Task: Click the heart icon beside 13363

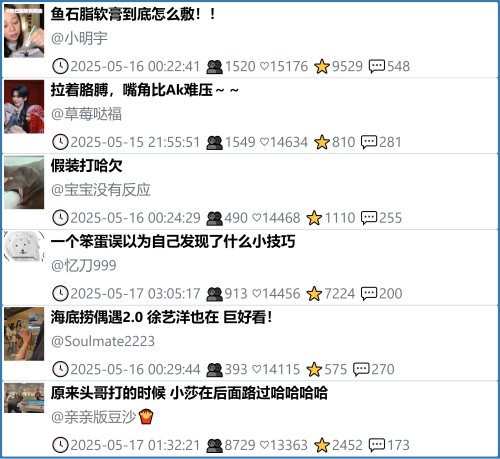Action: coord(264,445)
